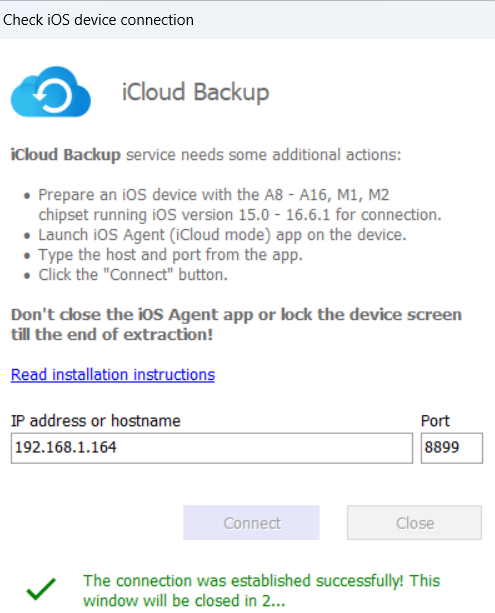Select the Port input field showing 8899
The height and width of the screenshot is (613, 495).
click(452, 448)
